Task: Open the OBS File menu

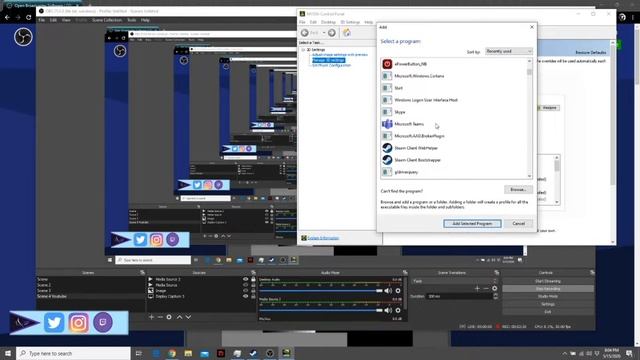Action: [x=42, y=20]
